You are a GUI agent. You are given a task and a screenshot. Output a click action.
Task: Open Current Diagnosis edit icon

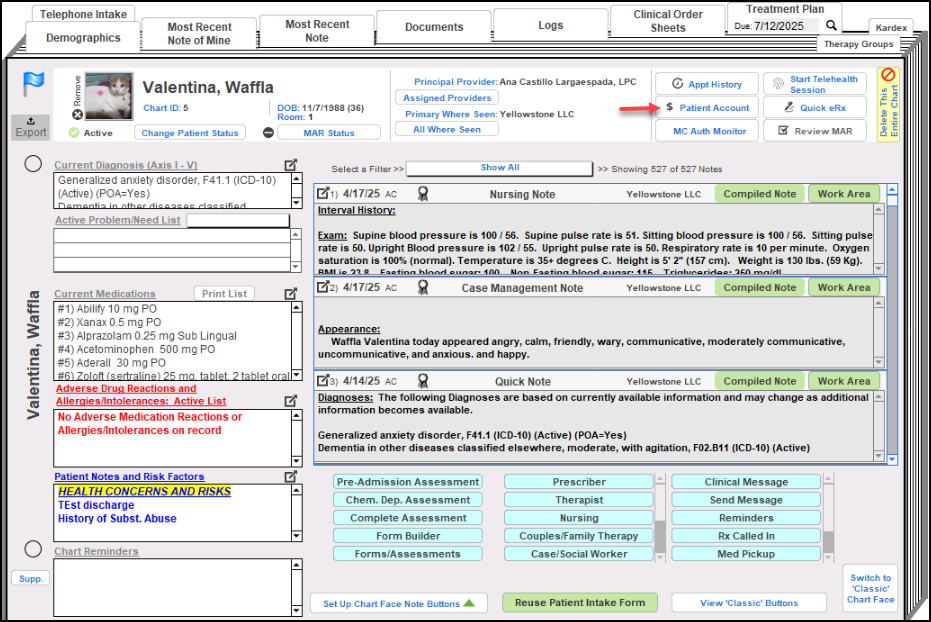[290, 165]
